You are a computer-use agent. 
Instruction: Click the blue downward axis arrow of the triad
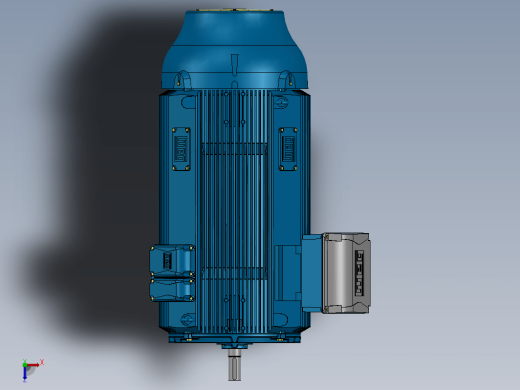25,374
